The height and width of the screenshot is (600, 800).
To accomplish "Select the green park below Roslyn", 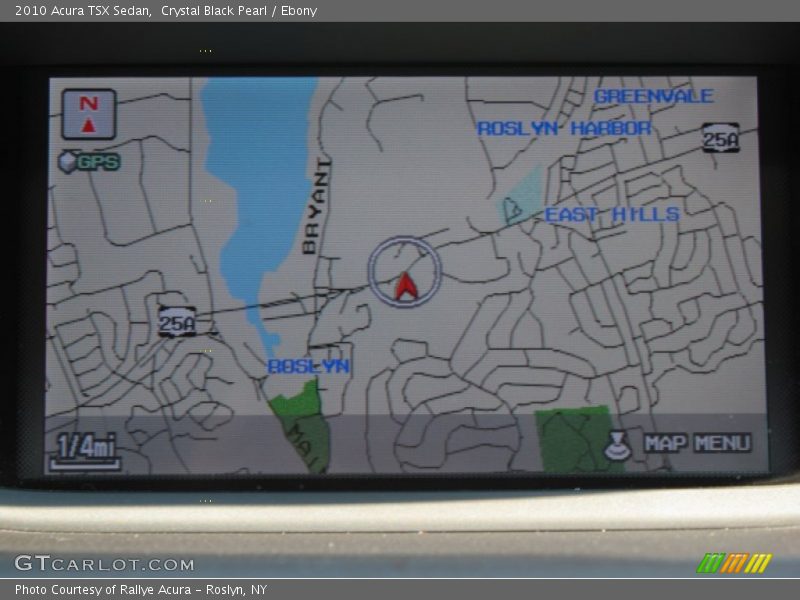I will click(x=302, y=425).
